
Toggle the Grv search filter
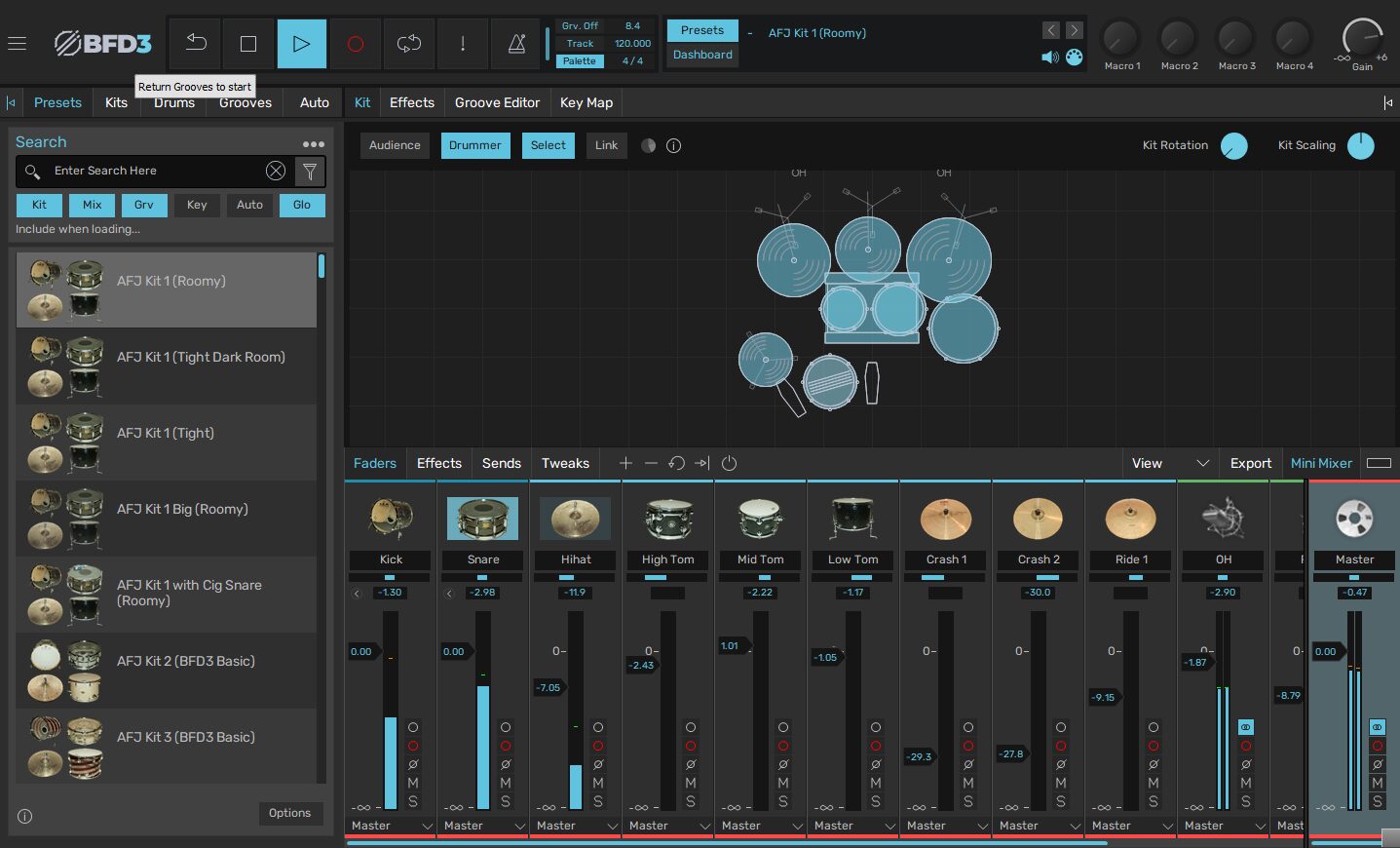coord(144,205)
